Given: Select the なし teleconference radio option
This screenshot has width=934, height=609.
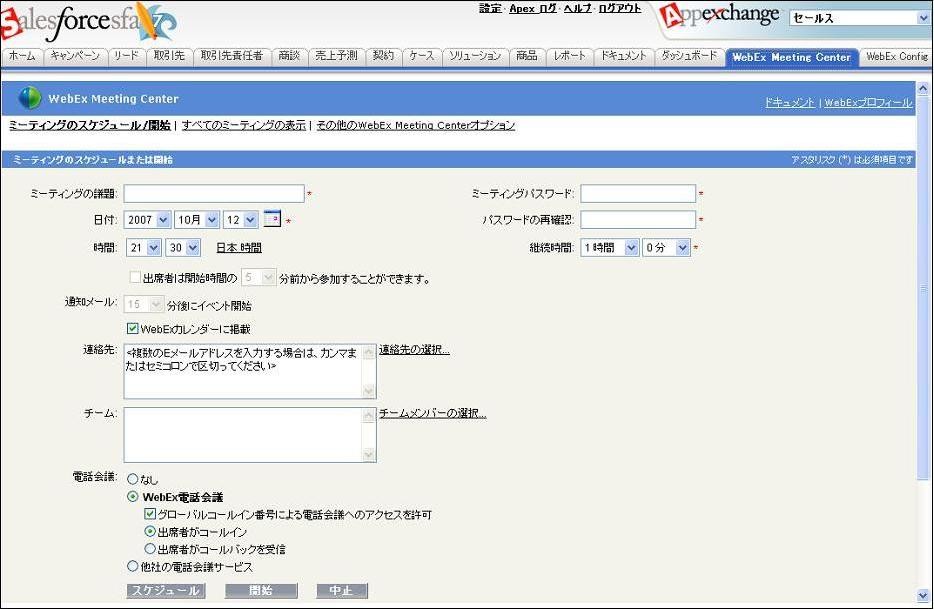Looking at the screenshot, I should click(132, 479).
